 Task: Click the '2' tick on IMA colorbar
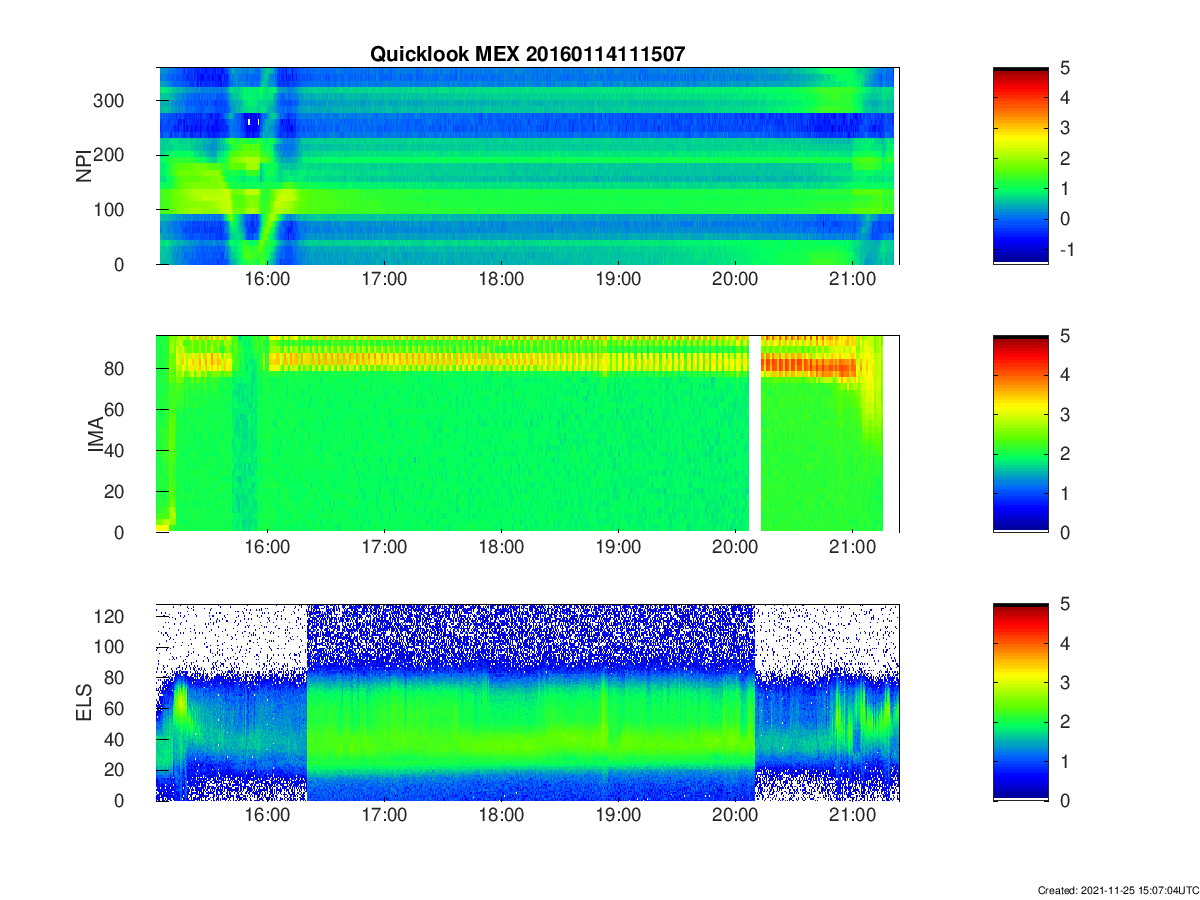click(x=1066, y=454)
